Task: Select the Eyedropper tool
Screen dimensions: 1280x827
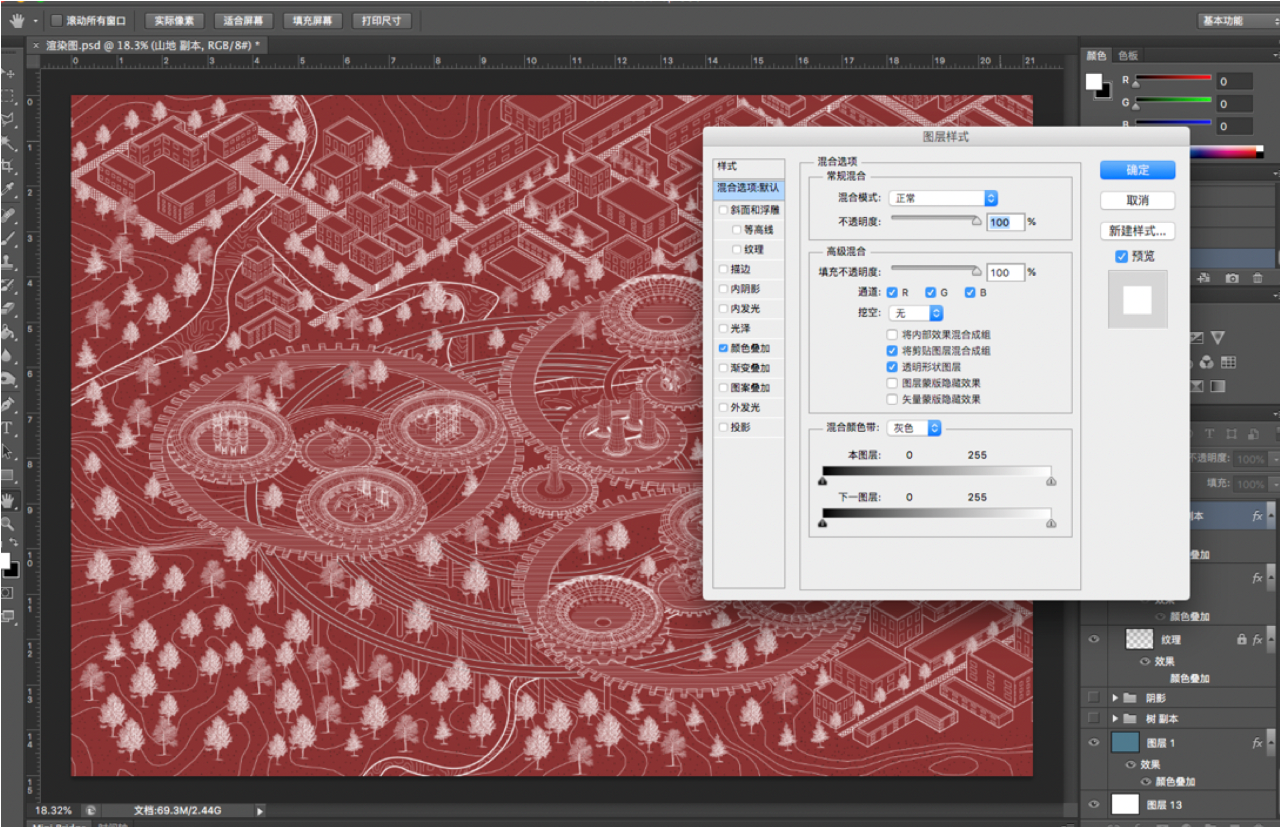Action: click(9, 189)
